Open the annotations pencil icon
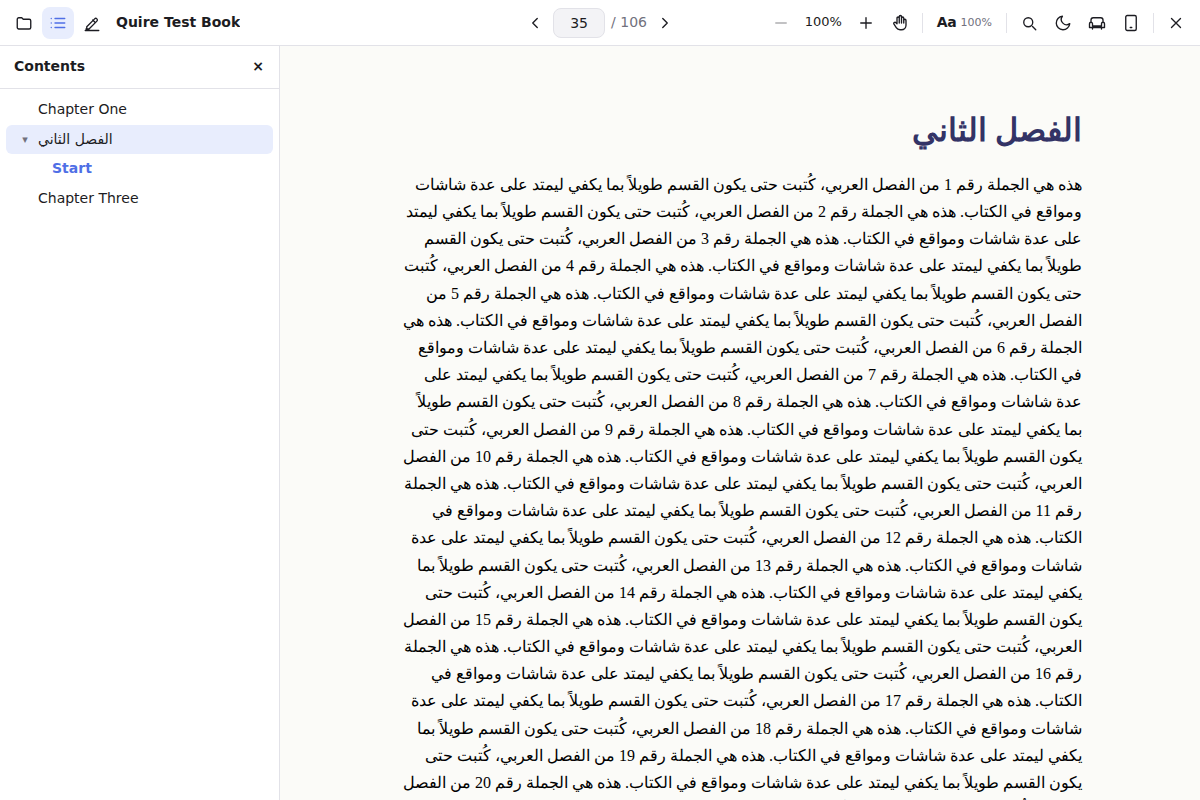Image resolution: width=1200 pixels, height=800 pixels. click(x=92, y=23)
